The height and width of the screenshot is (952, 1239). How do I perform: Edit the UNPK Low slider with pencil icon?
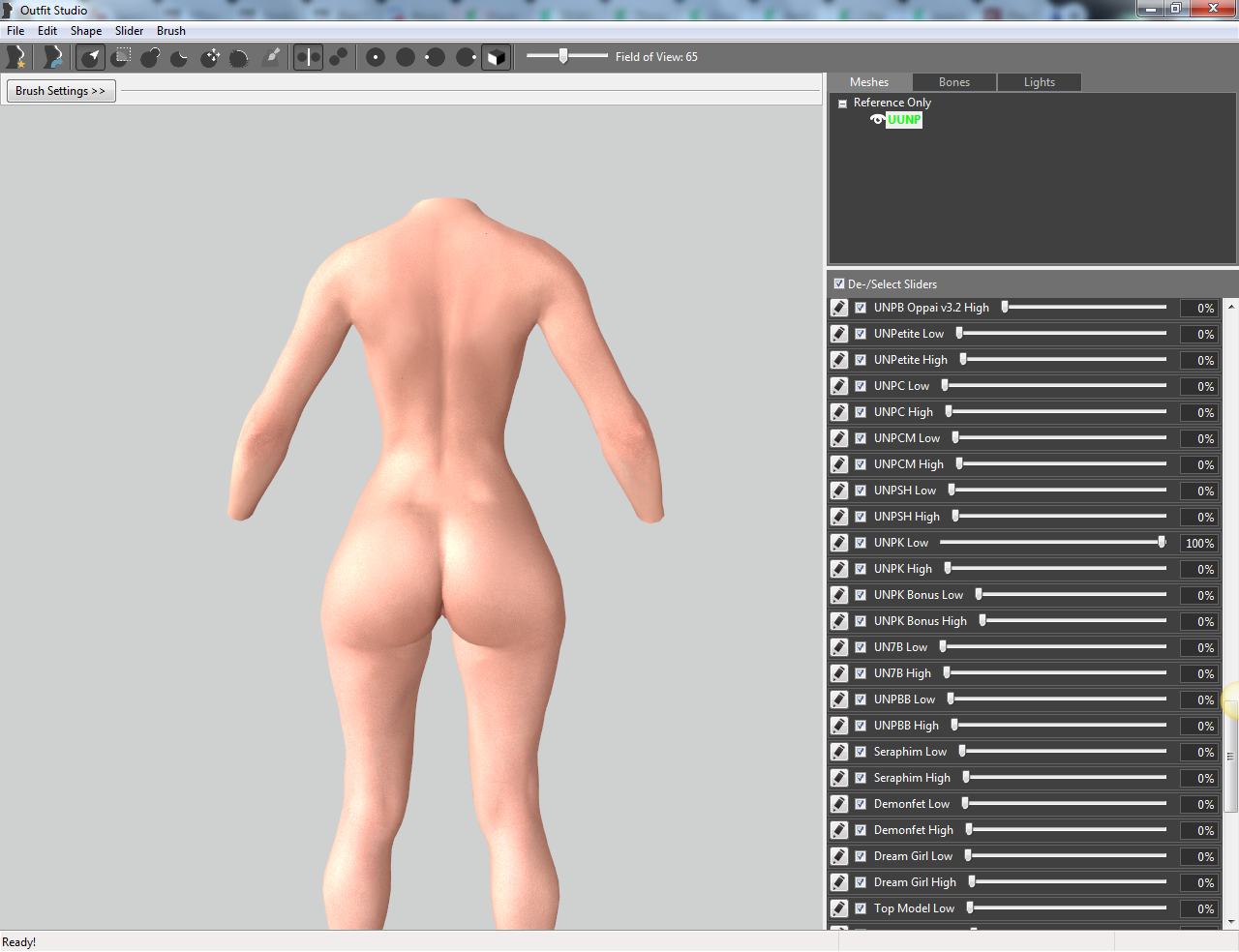point(839,543)
